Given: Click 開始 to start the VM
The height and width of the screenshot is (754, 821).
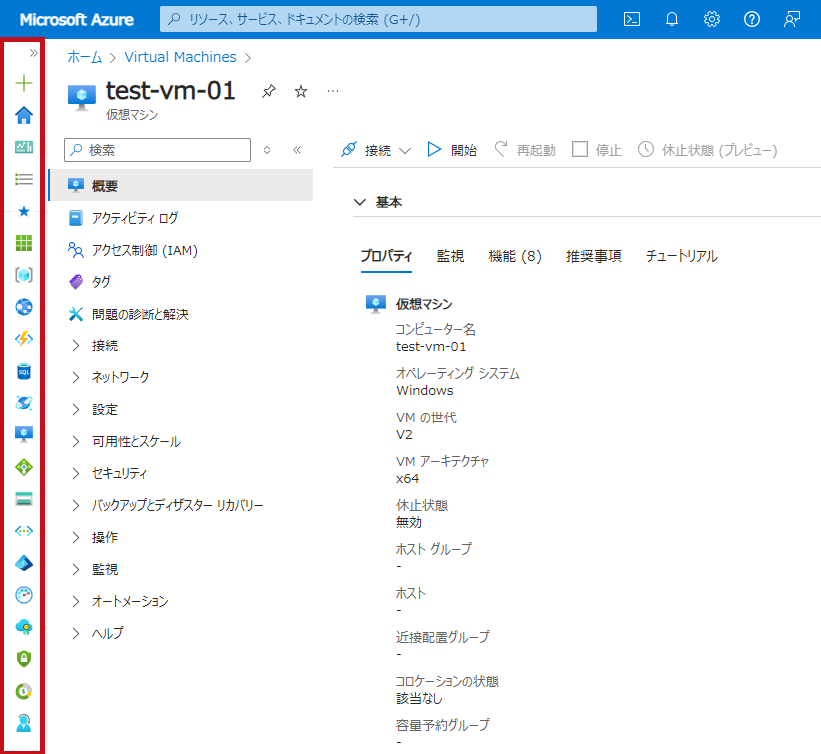Looking at the screenshot, I should (452, 150).
